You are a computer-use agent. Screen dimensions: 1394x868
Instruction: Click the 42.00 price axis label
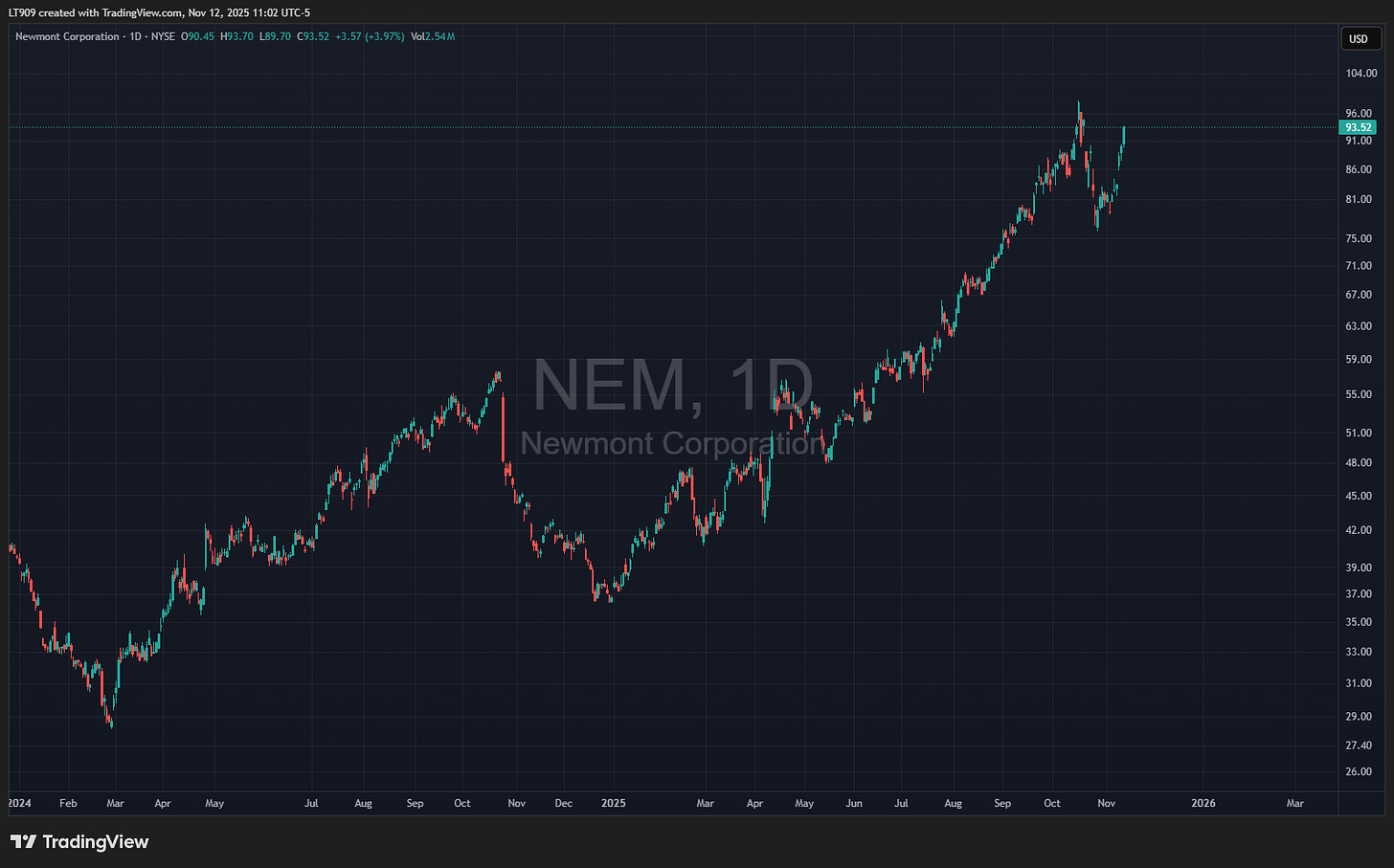click(1359, 530)
